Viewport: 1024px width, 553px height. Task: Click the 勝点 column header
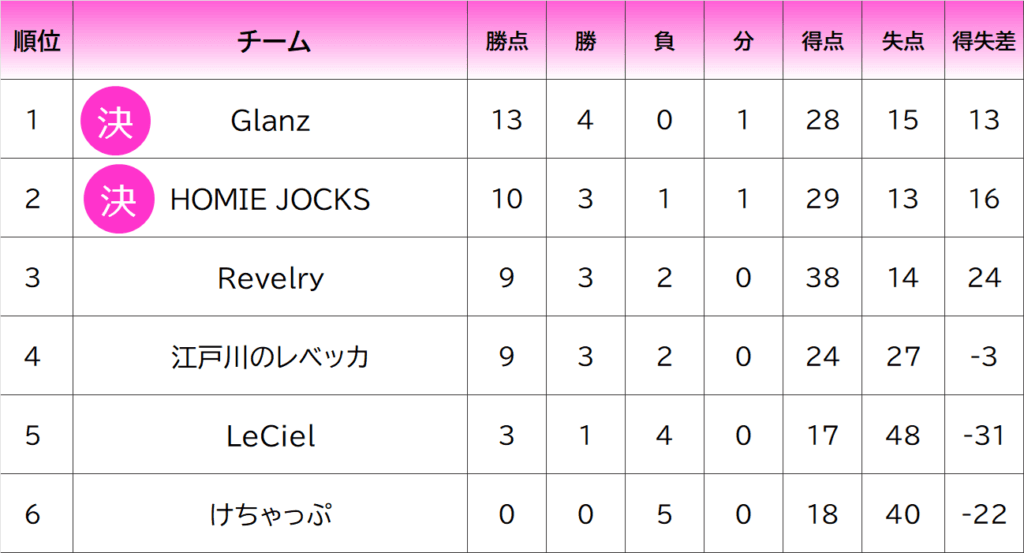tap(507, 42)
